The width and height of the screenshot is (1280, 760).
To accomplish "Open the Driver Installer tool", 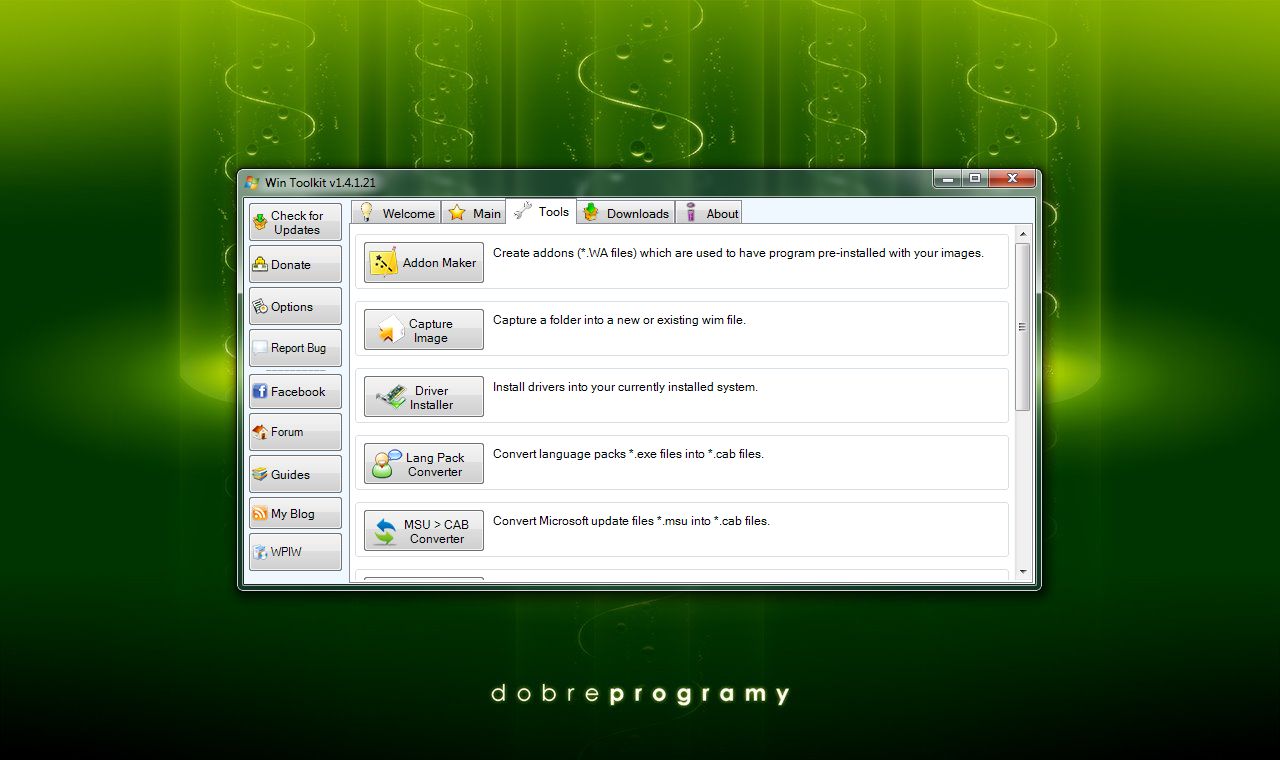I will [423, 397].
